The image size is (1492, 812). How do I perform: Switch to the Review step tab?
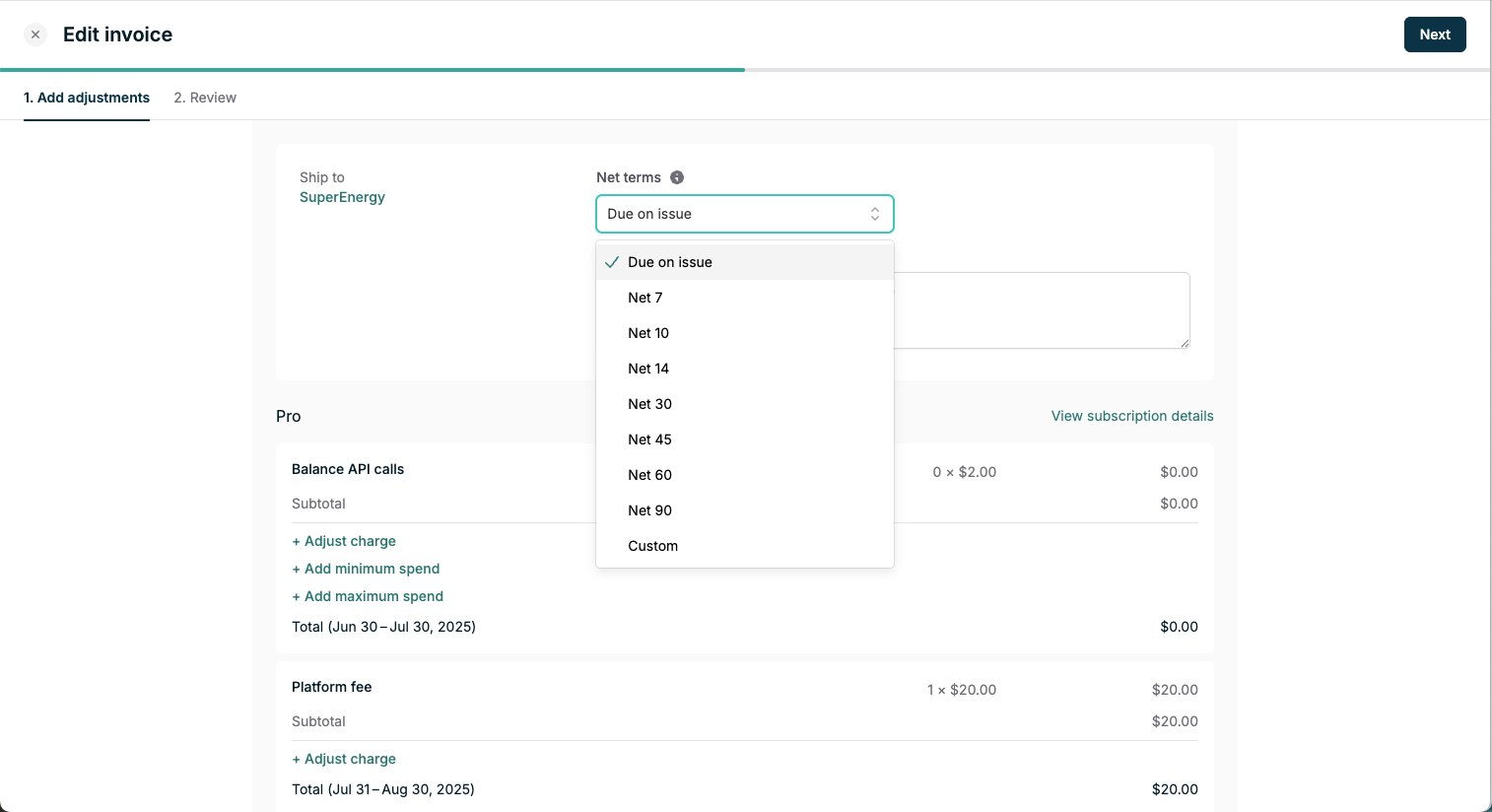tap(205, 98)
